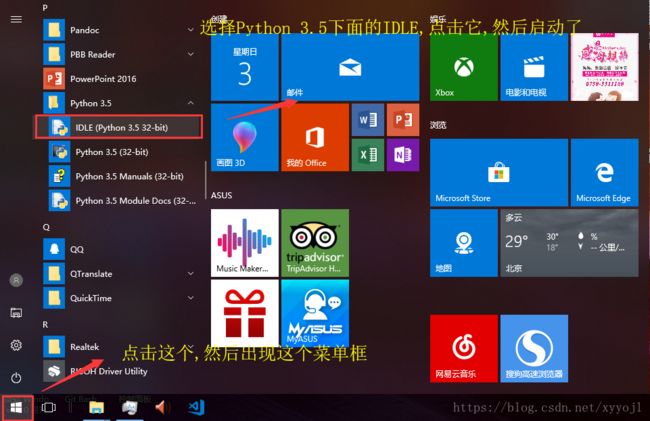Image resolution: width=650 pixels, height=421 pixels.
Task: Open the NetEase Cloud Music (网易云音乐) tile
Action: coord(463,348)
